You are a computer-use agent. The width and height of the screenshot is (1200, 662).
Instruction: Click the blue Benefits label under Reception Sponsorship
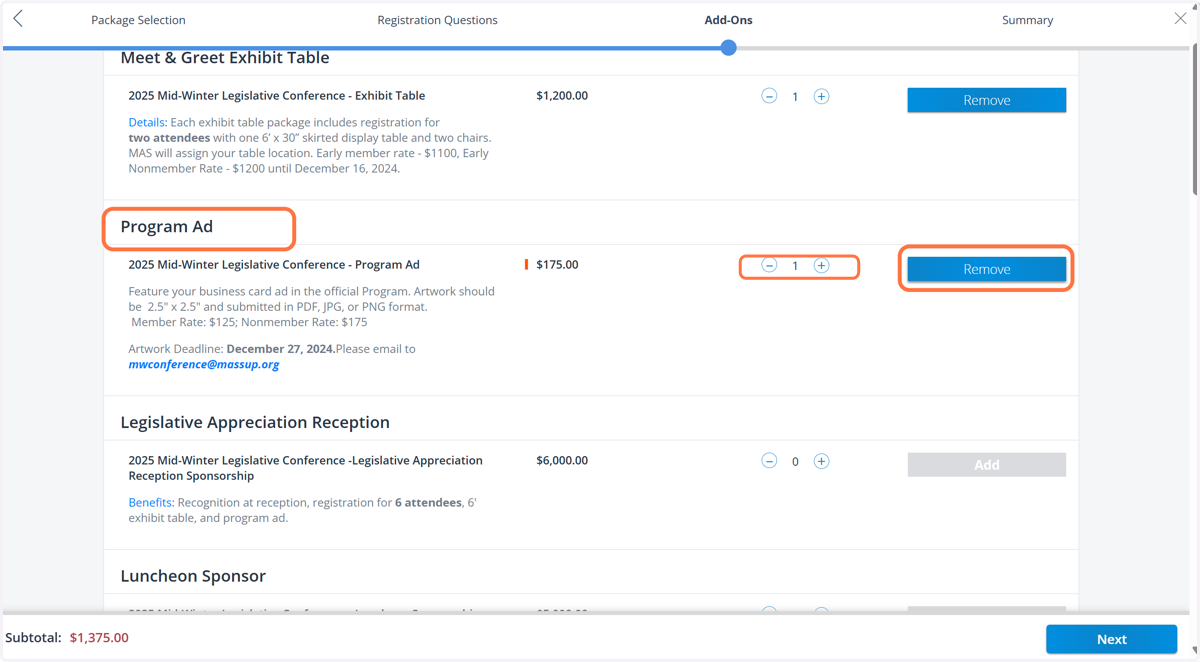150,503
